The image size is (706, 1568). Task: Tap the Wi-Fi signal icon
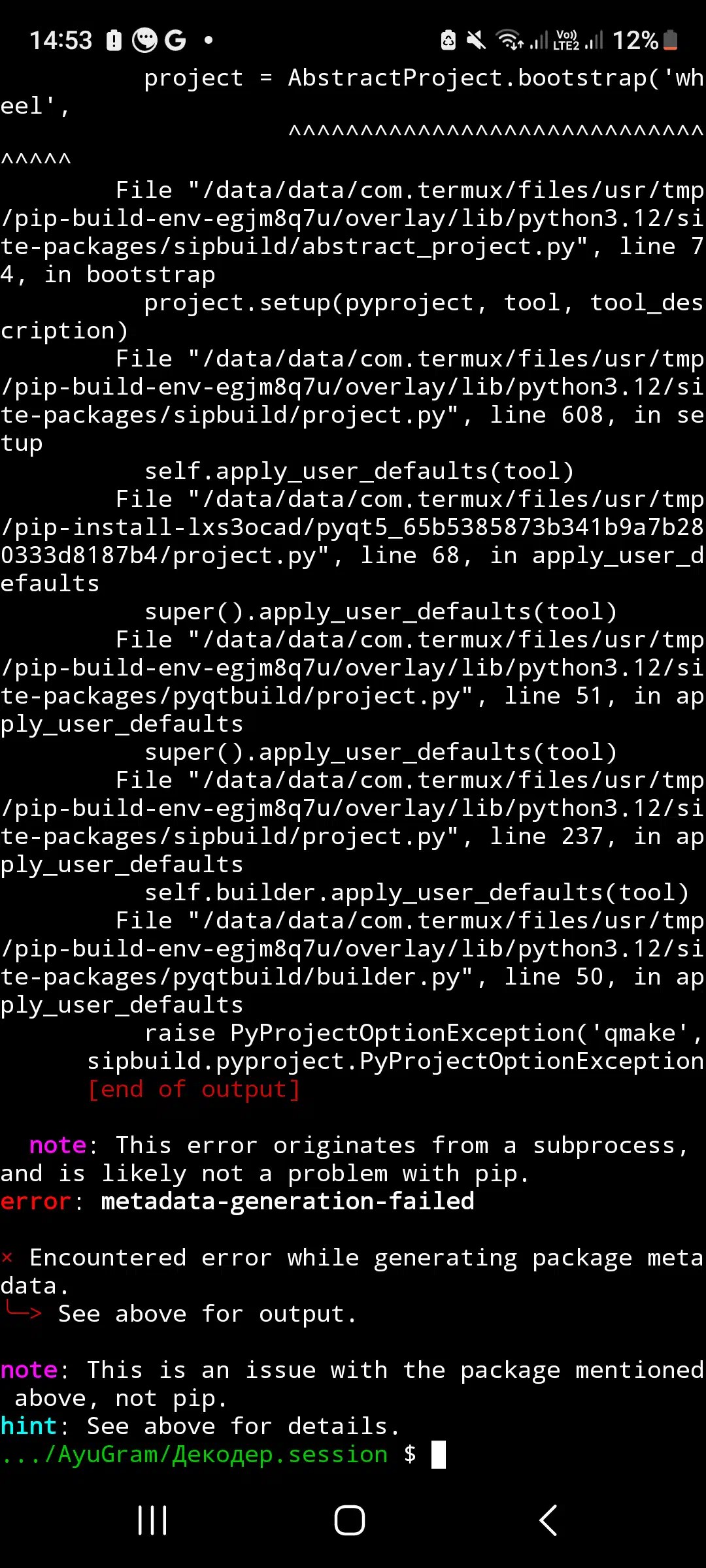pyautogui.click(x=510, y=41)
